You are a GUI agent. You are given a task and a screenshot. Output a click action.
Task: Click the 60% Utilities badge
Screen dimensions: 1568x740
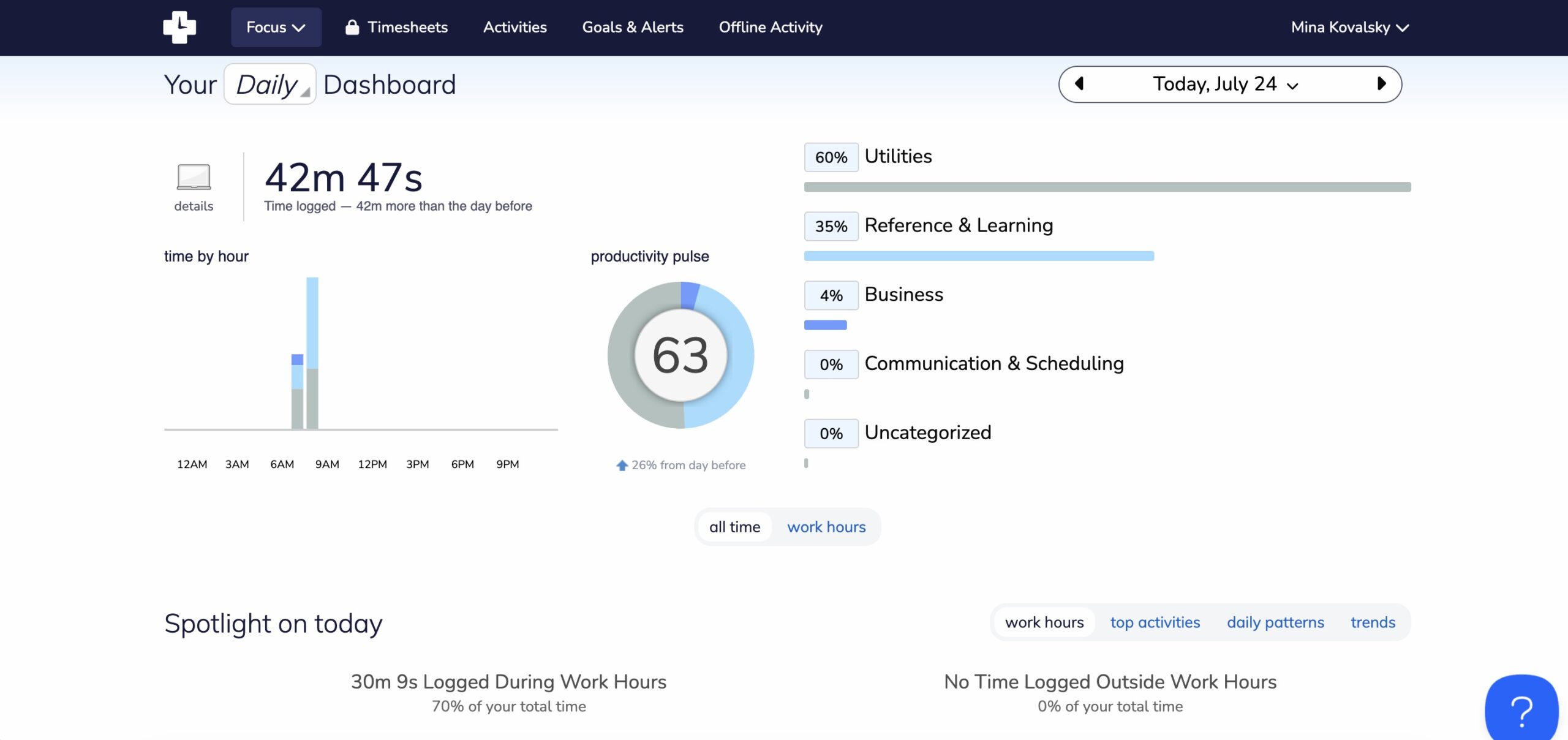point(831,157)
